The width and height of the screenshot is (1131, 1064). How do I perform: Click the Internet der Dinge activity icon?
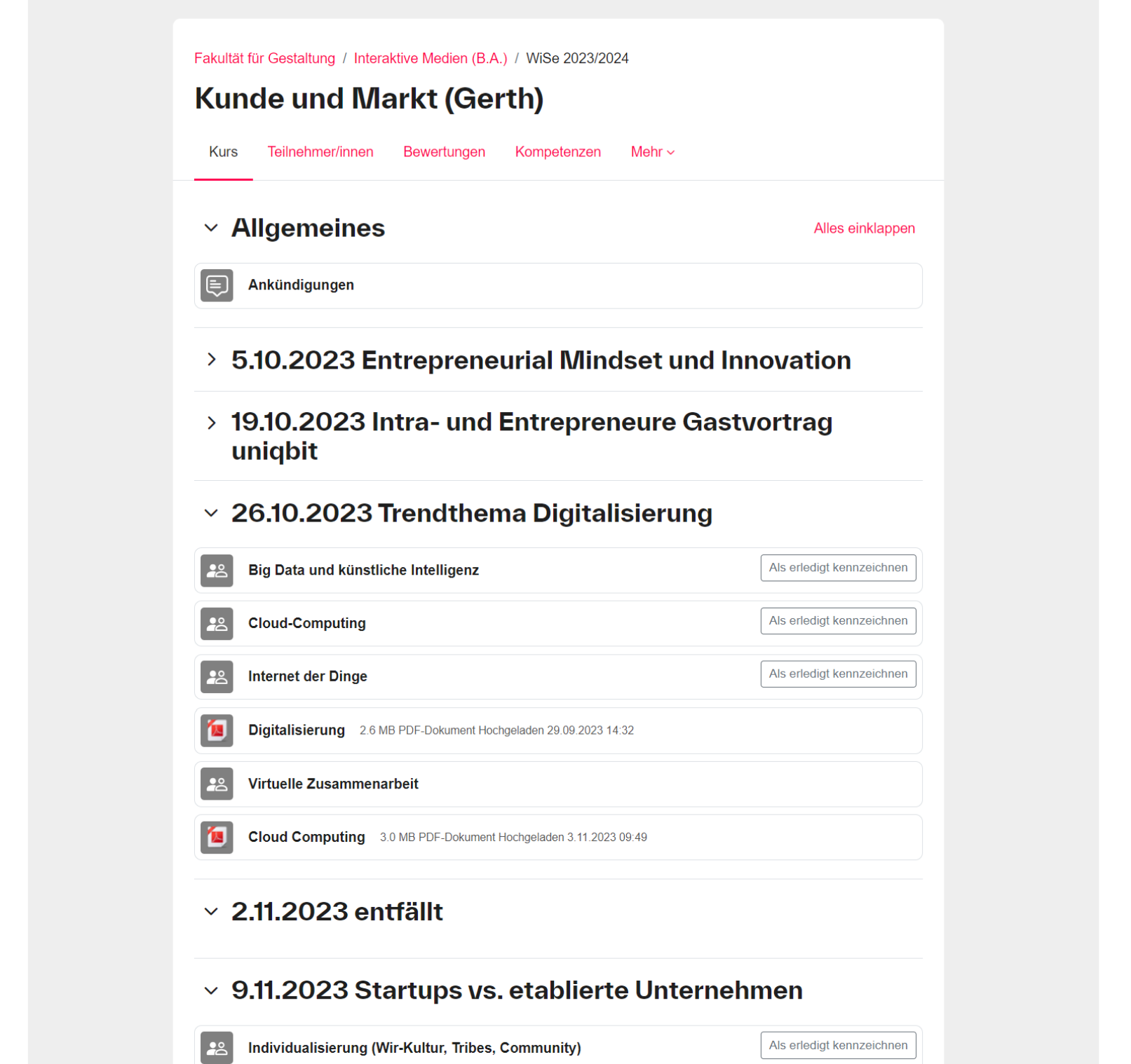pyautogui.click(x=217, y=677)
